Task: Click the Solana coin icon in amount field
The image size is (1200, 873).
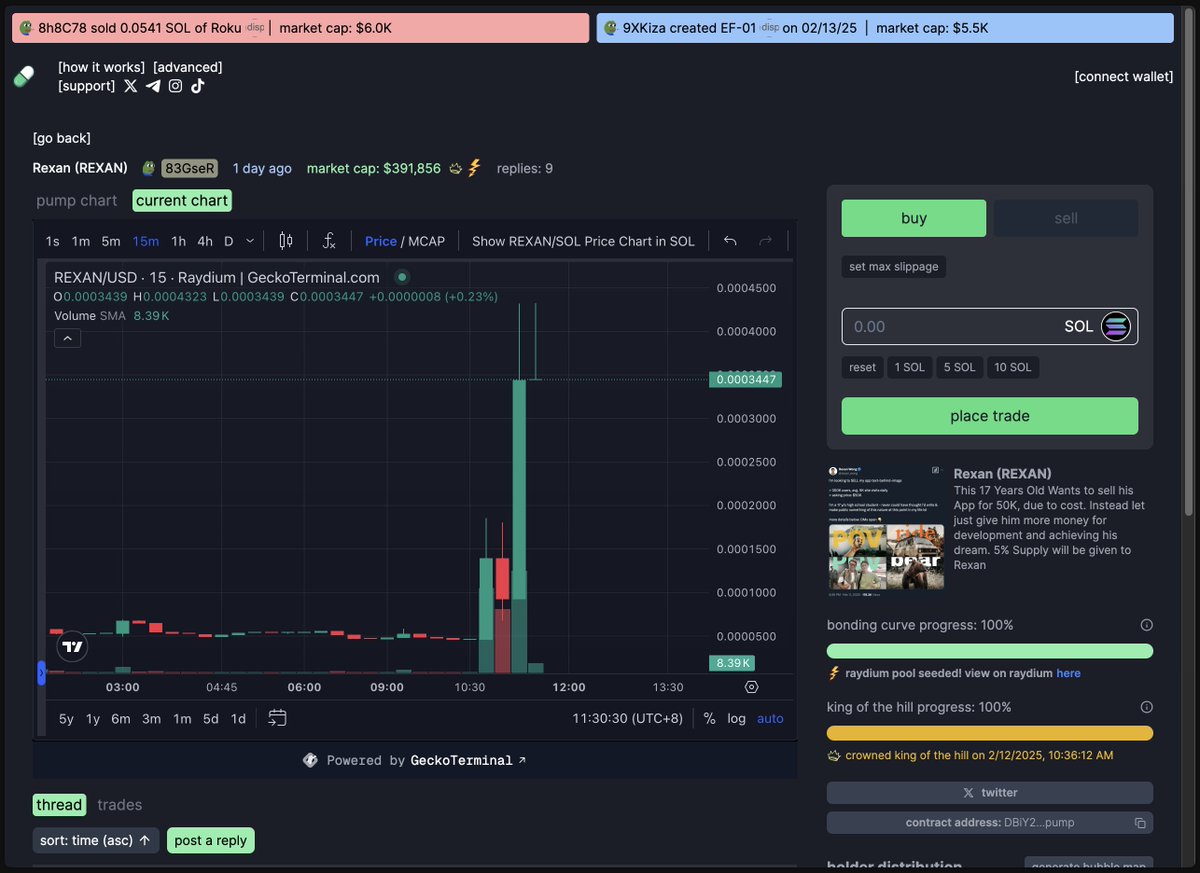Action: click(x=1115, y=326)
